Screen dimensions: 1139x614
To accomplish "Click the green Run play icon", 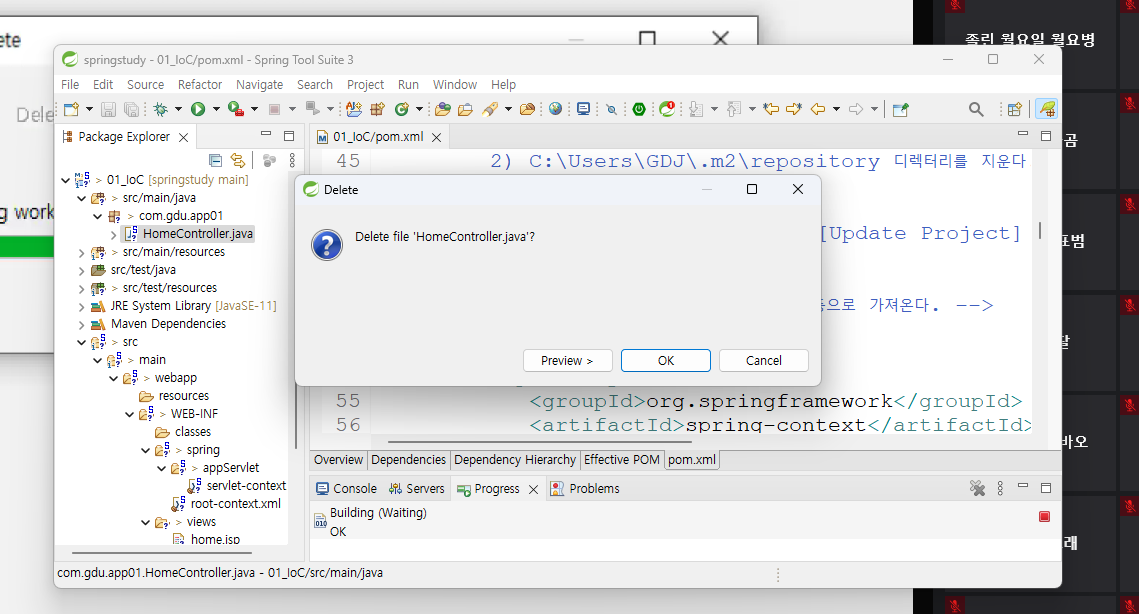I will [198, 109].
